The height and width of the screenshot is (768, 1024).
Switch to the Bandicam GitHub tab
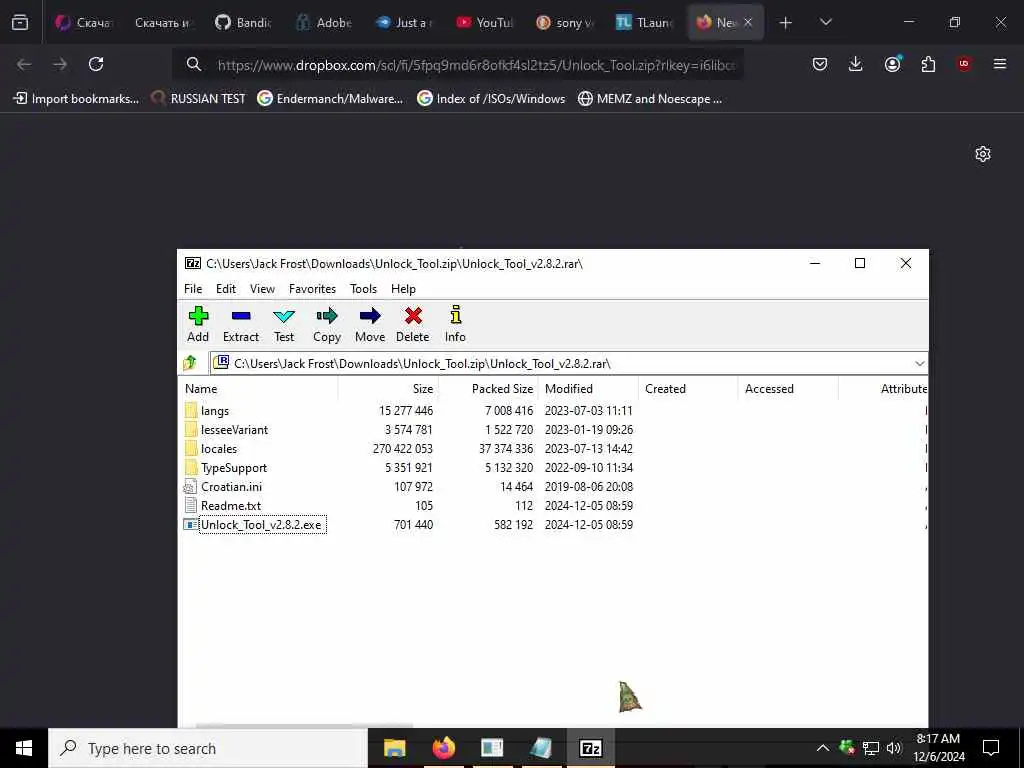244,23
